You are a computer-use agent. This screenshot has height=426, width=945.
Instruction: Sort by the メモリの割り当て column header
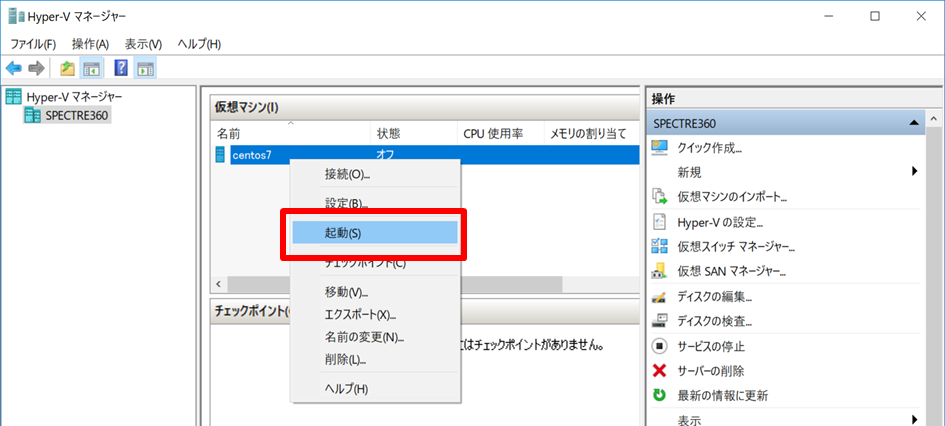tap(591, 134)
